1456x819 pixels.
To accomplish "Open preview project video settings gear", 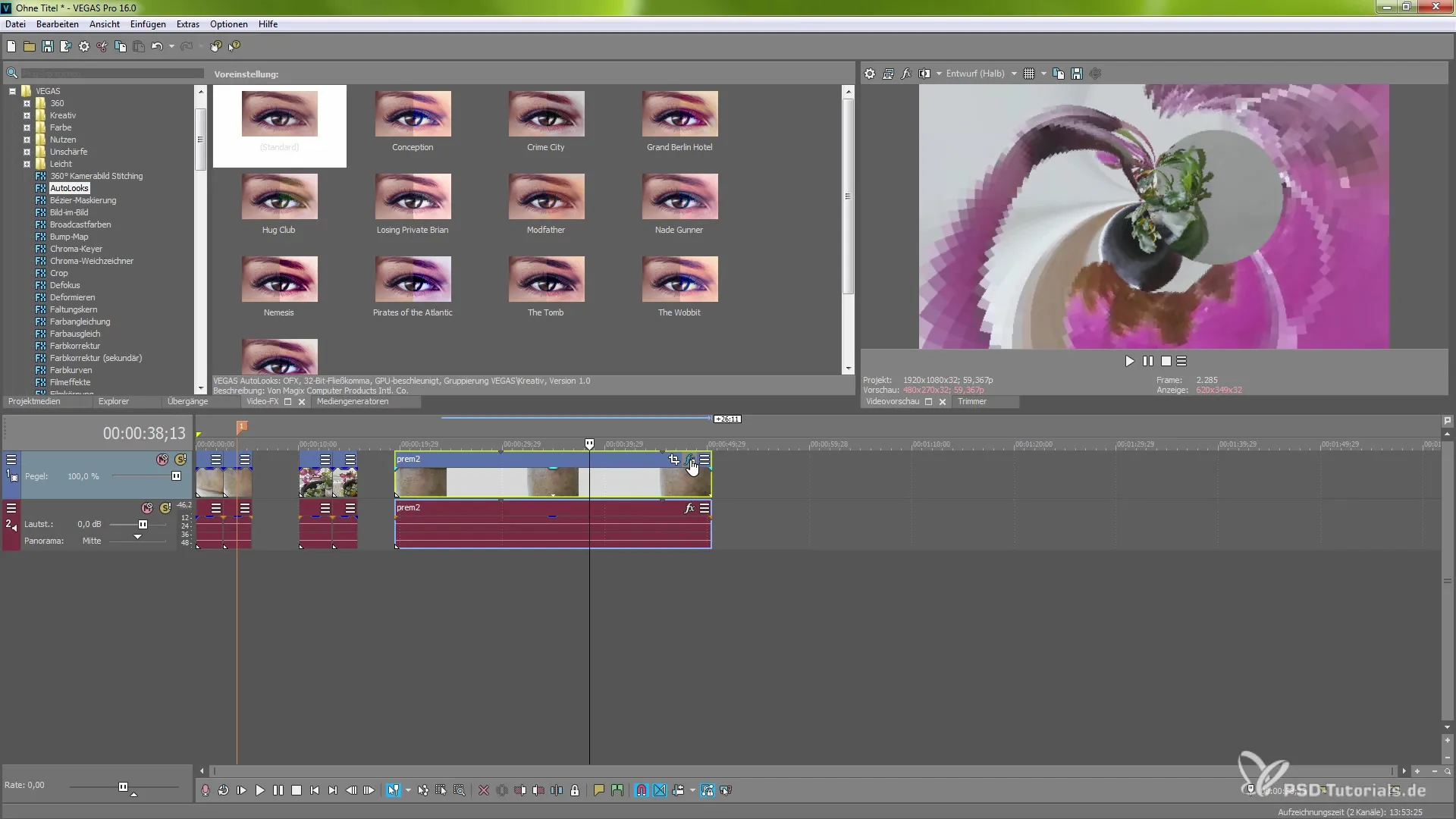I will coord(870,74).
